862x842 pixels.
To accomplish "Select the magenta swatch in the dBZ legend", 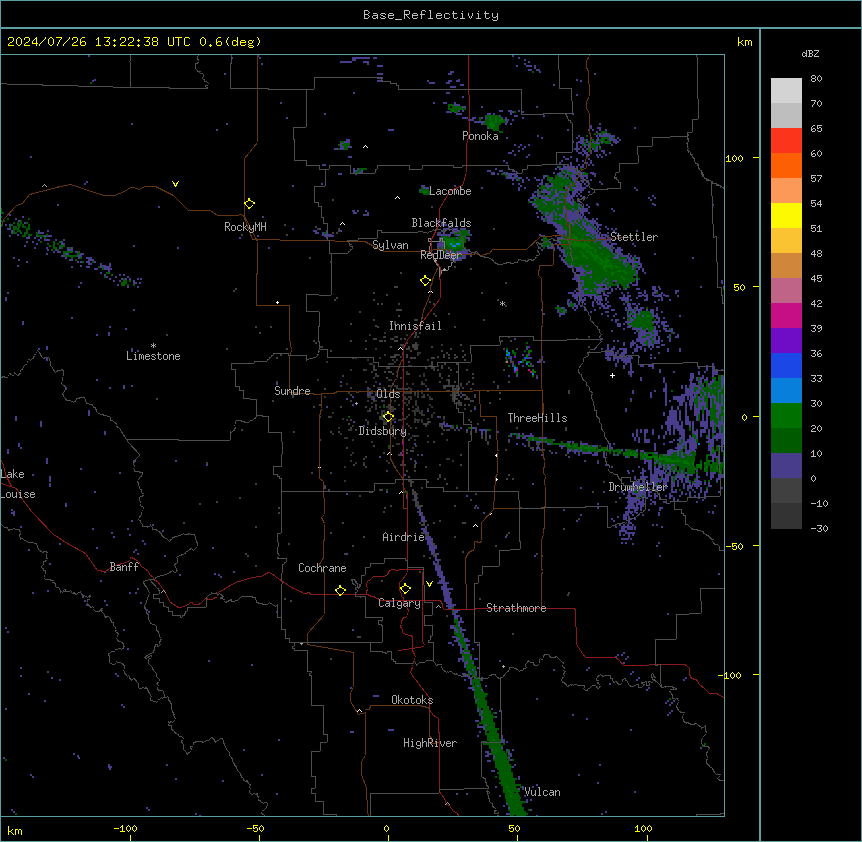I will point(786,315).
